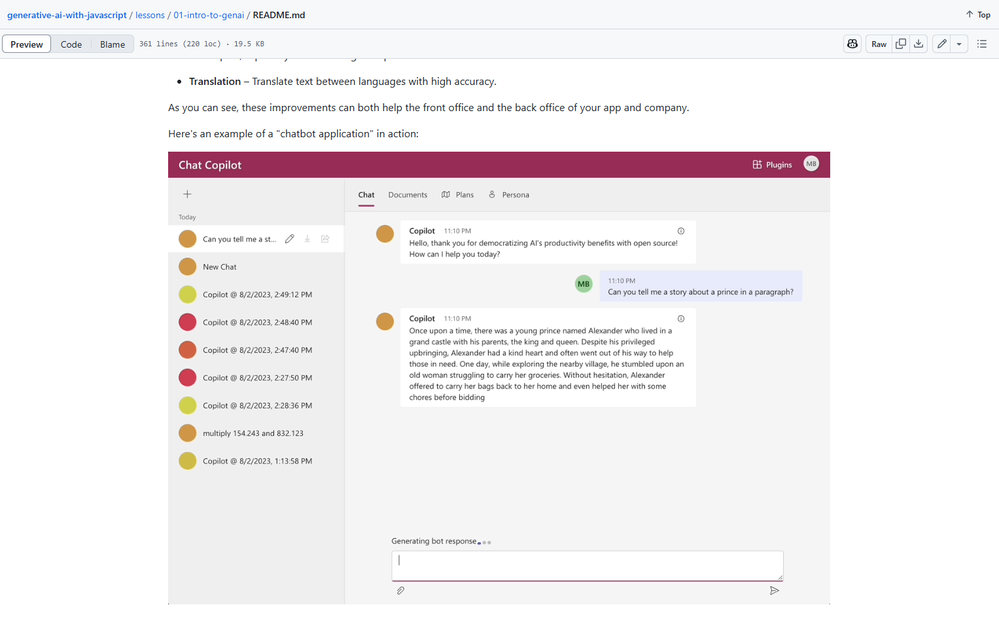Click the Persona person icon

pyautogui.click(x=492, y=194)
